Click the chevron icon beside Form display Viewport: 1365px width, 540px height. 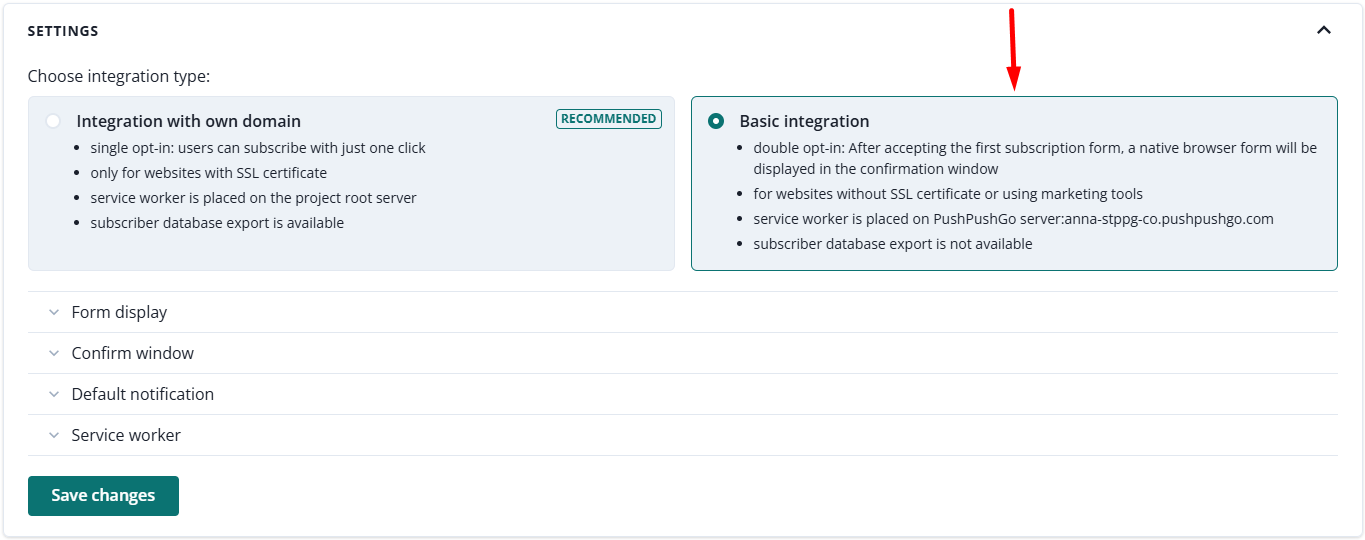tap(54, 312)
